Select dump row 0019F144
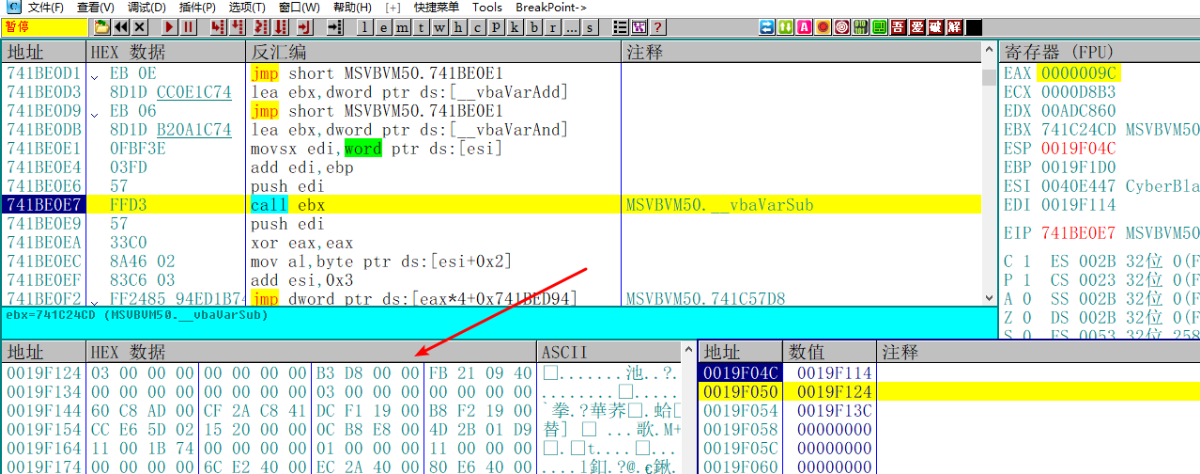This screenshot has width=1200, height=474. click(340, 410)
